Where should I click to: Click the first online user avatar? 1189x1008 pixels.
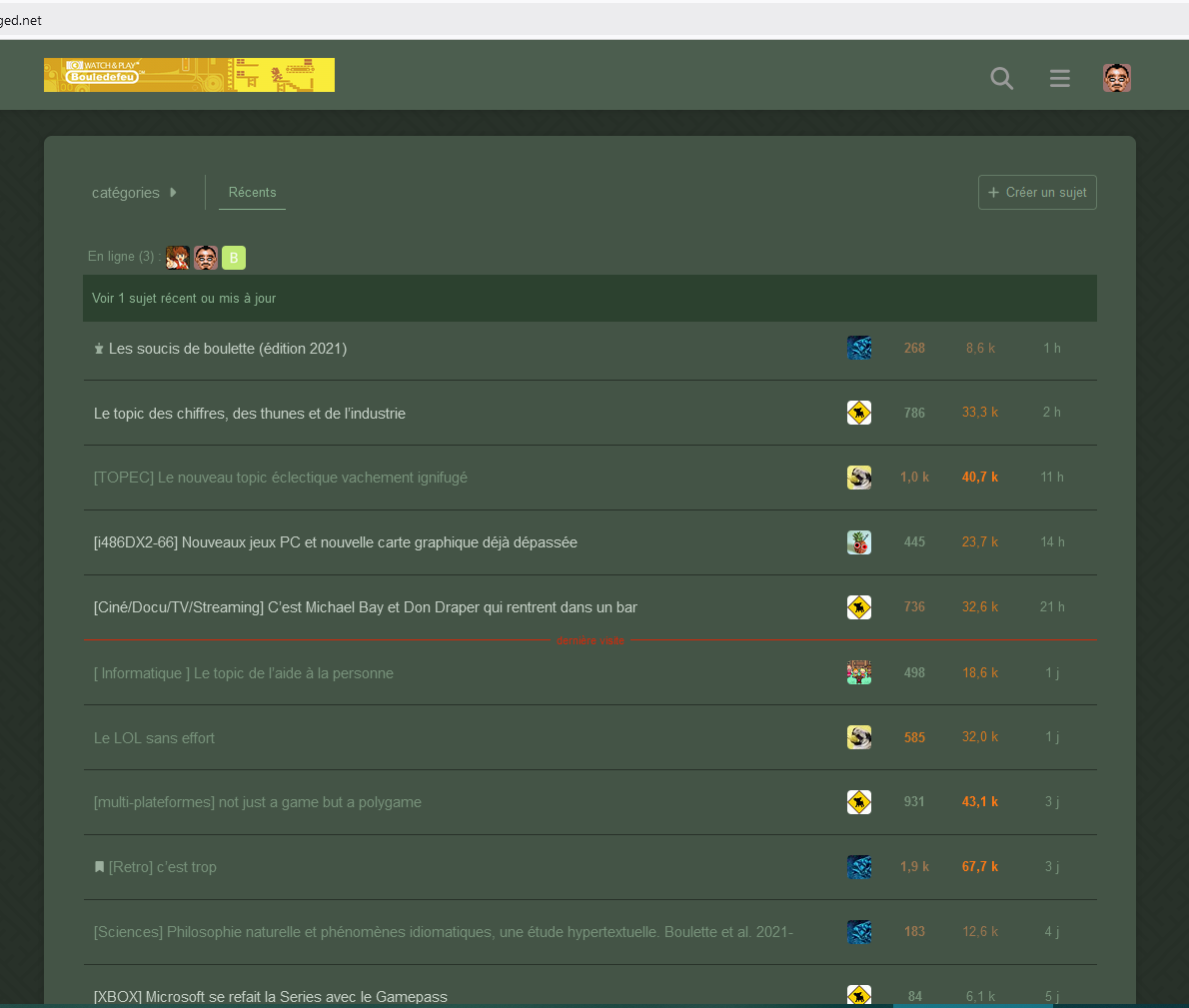click(x=178, y=258)
